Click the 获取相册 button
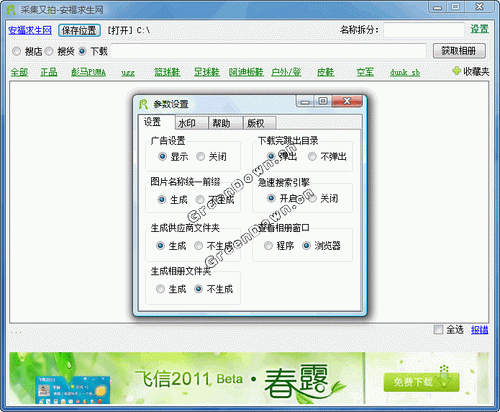The width and height of the screenshot is (500, 412). pos(459,51)
